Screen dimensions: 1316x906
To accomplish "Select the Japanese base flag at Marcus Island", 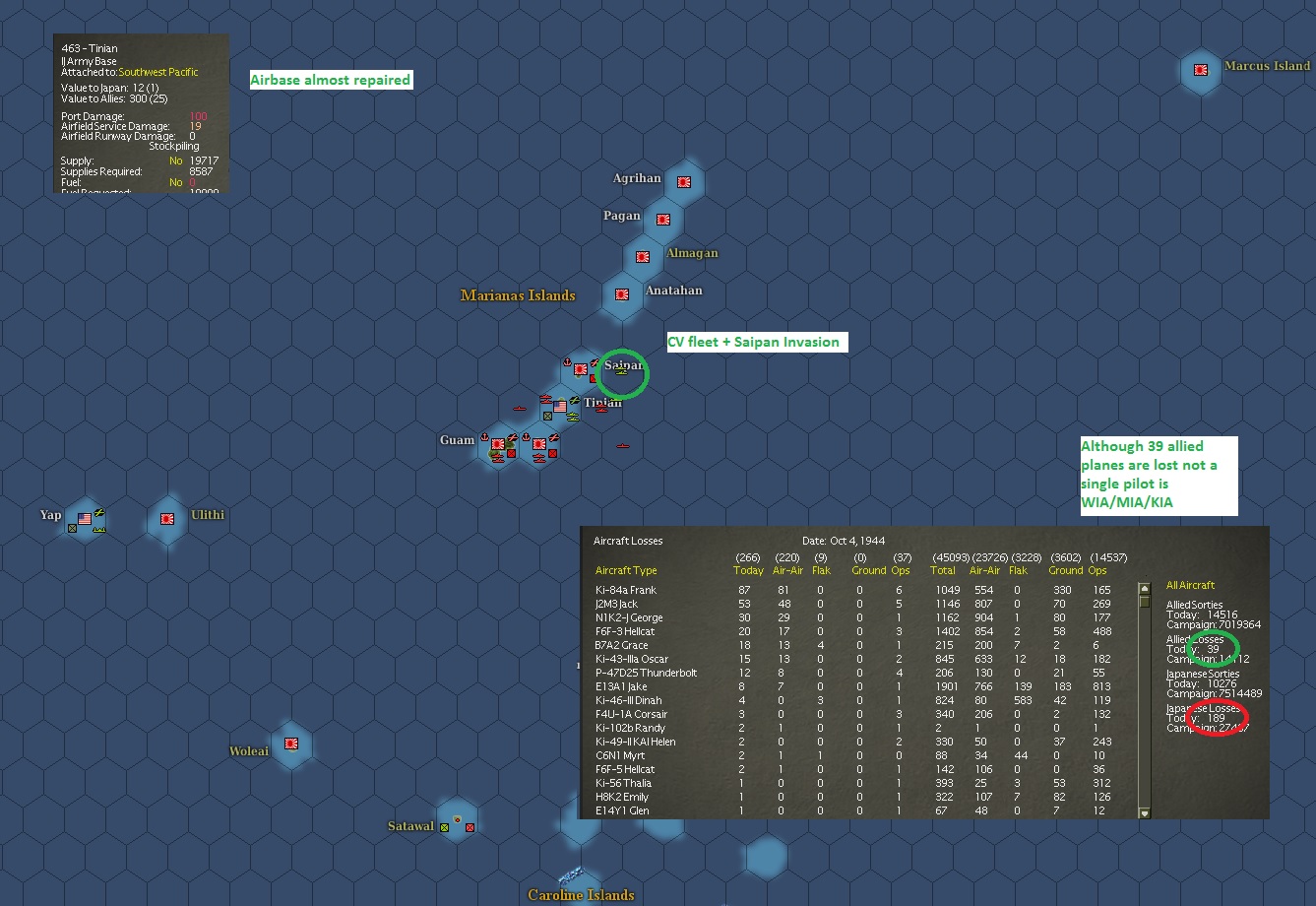I will click(1201, 70).
